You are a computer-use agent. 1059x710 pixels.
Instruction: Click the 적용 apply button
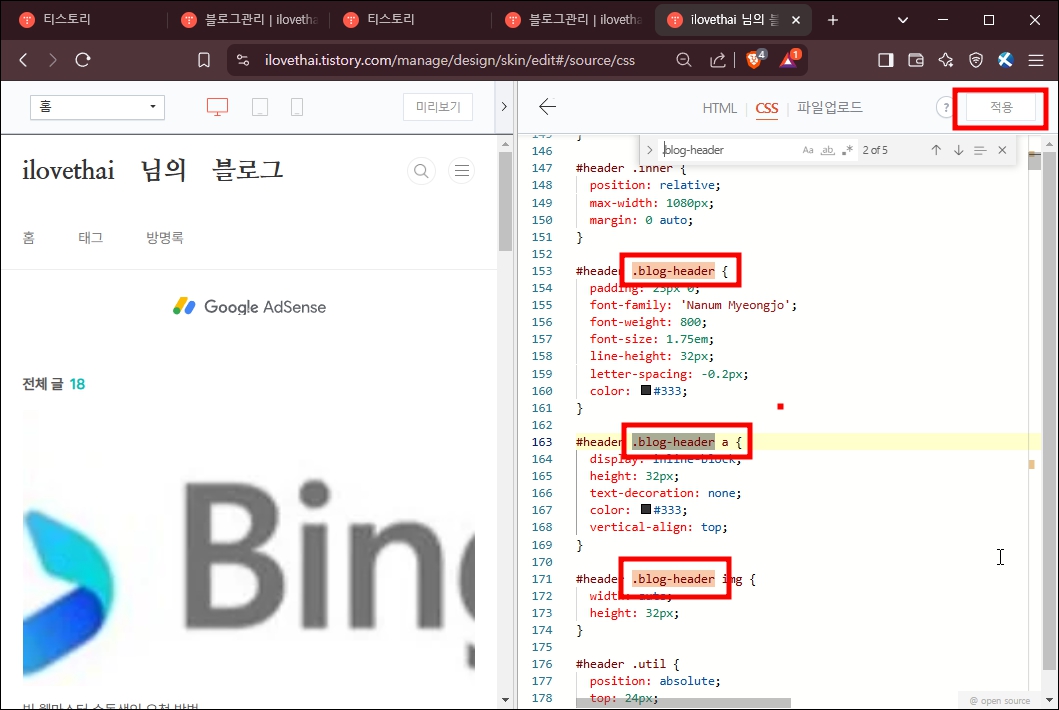coord(999,107)
